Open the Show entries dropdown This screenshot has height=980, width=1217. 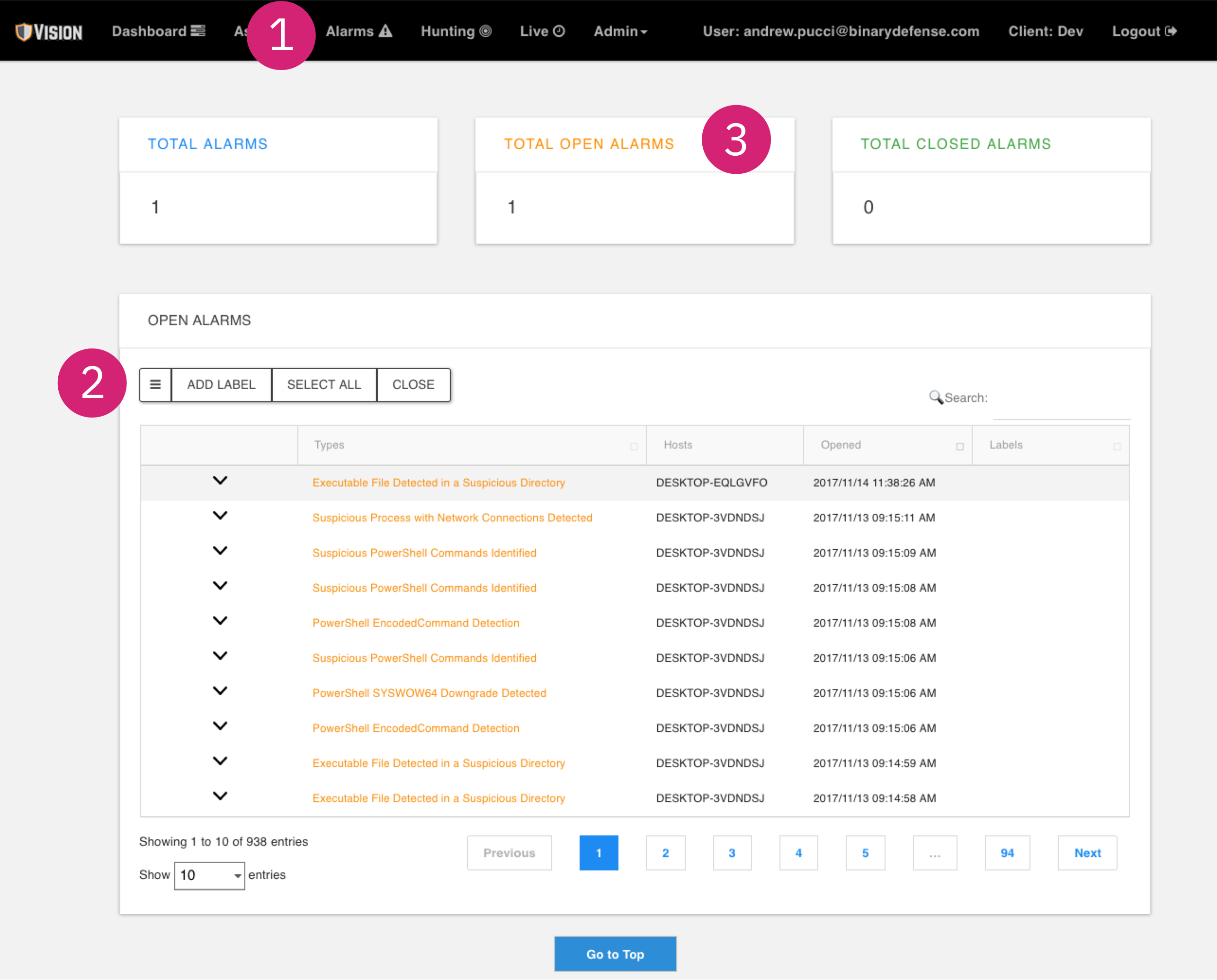(209, 875)
